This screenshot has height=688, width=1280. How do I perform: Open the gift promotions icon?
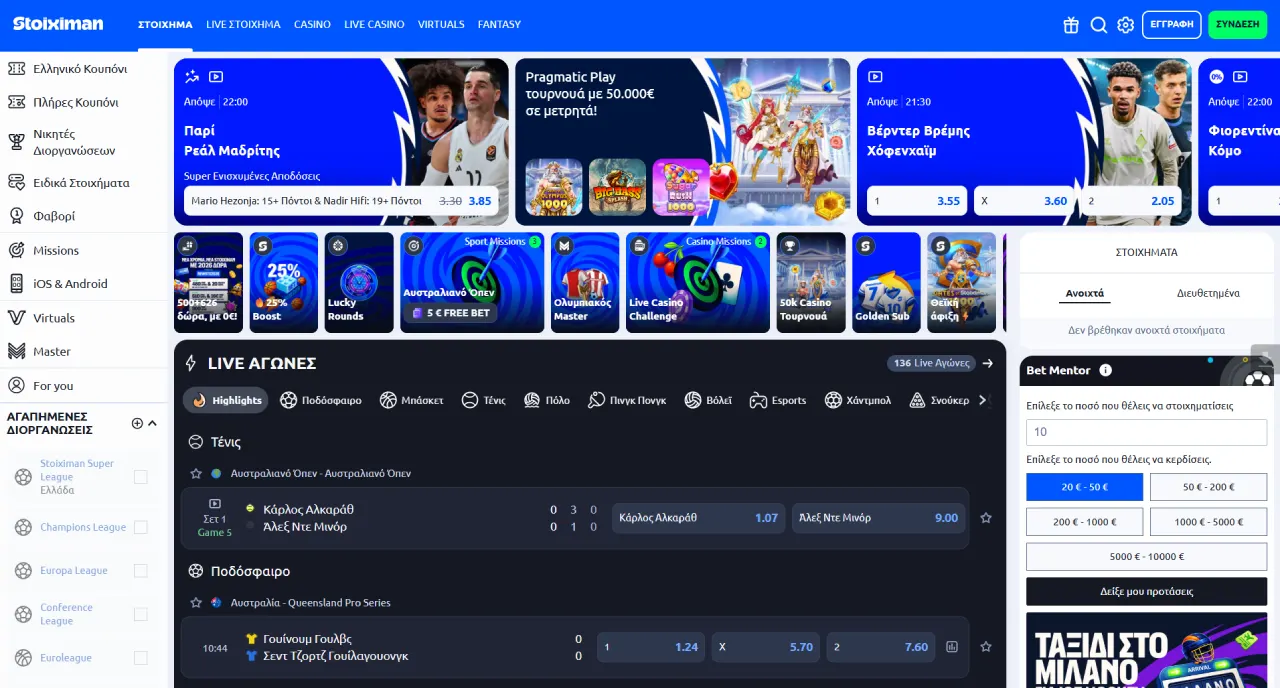[1071, 25]
